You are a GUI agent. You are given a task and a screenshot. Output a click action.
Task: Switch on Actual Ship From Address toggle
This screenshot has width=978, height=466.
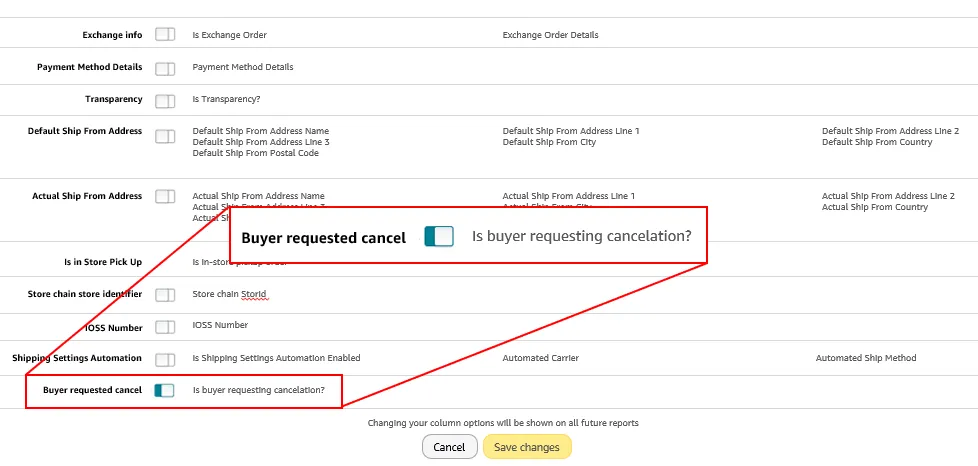tap(165, 197)
